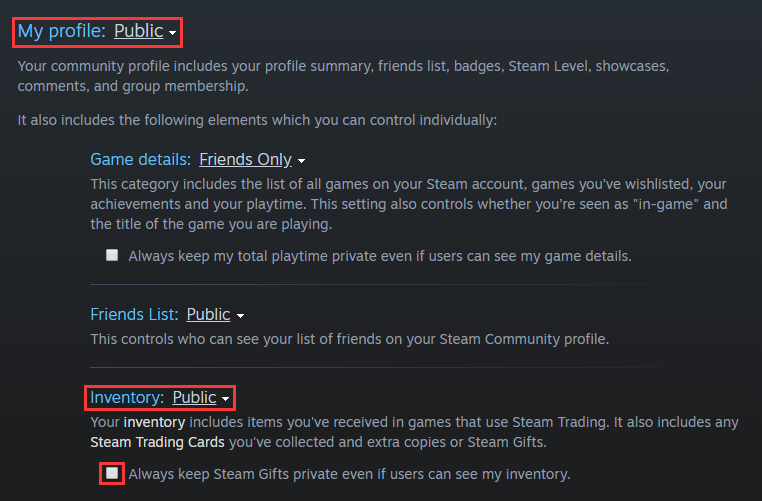Open the Friends List Public dropdown value

(x=208, y=314)
